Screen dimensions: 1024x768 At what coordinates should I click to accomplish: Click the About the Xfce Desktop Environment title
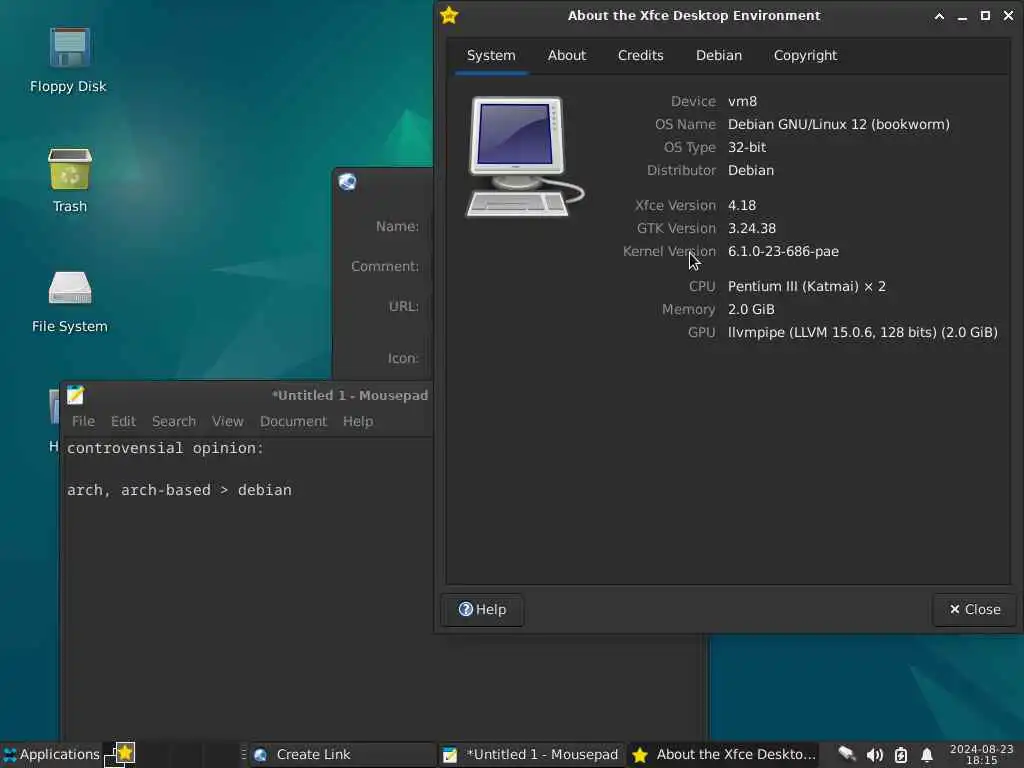tap(694, 15)
